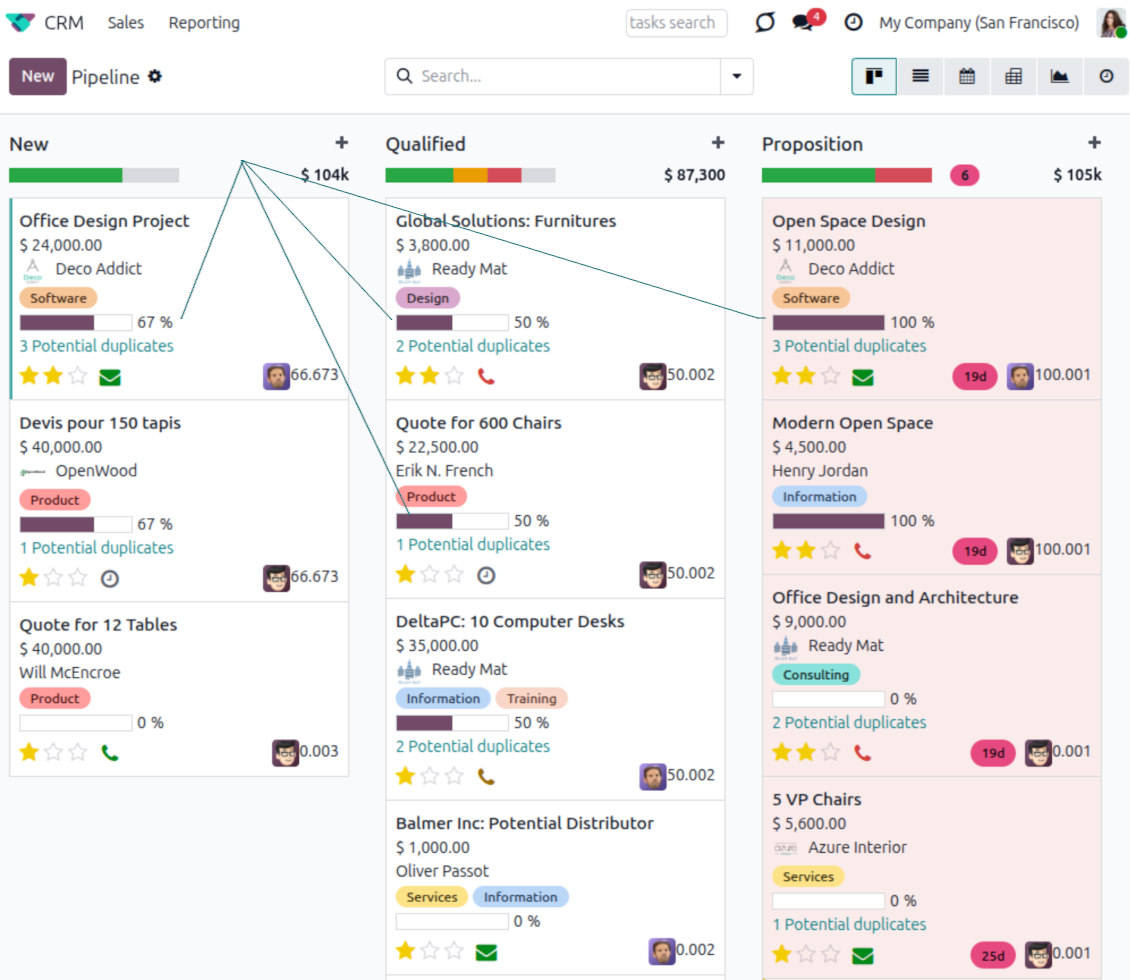Screen dimensions: 1130x980
Task: Open the graph view
Action: point(1060,77)
